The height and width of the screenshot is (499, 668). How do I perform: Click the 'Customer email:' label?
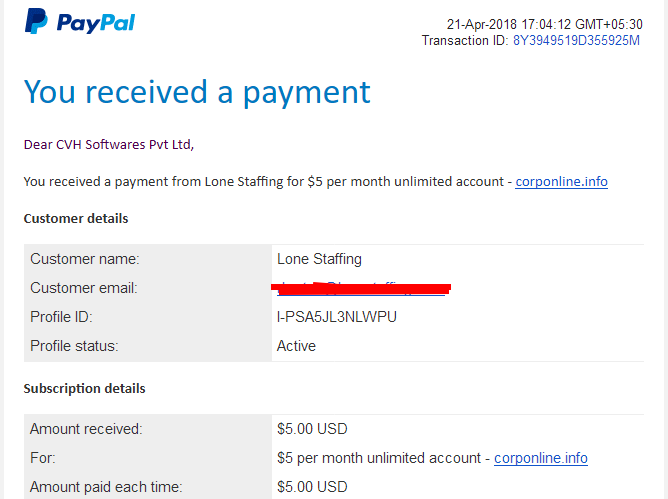click(84, 288)
